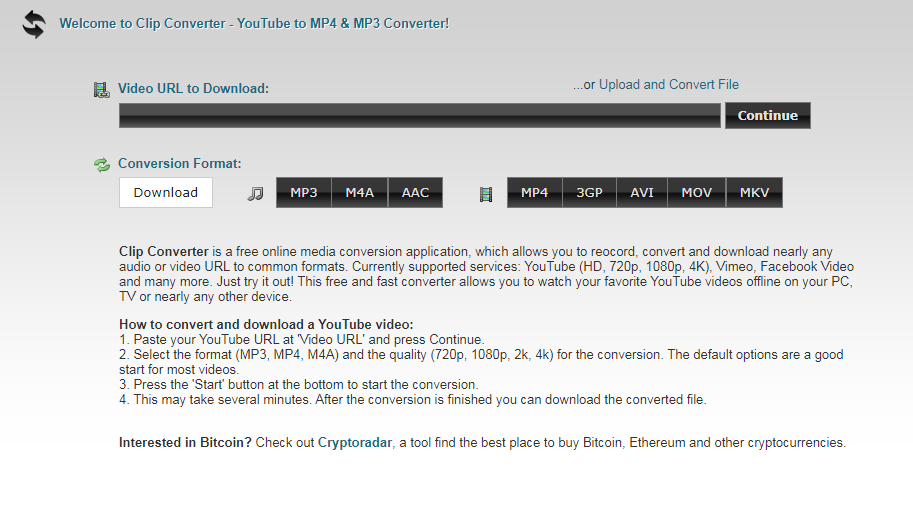Click the film strip video formats icon

tap(486, 194)
